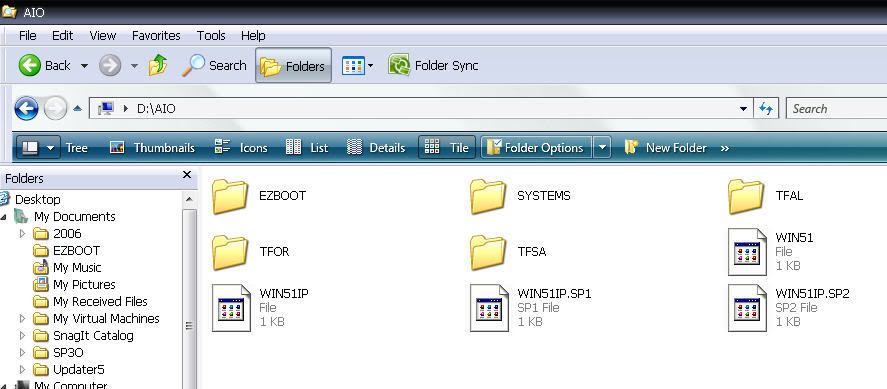Expand the 2006 folder node
The height and width of the screenshot is (389, 887).
click(23, 234)
